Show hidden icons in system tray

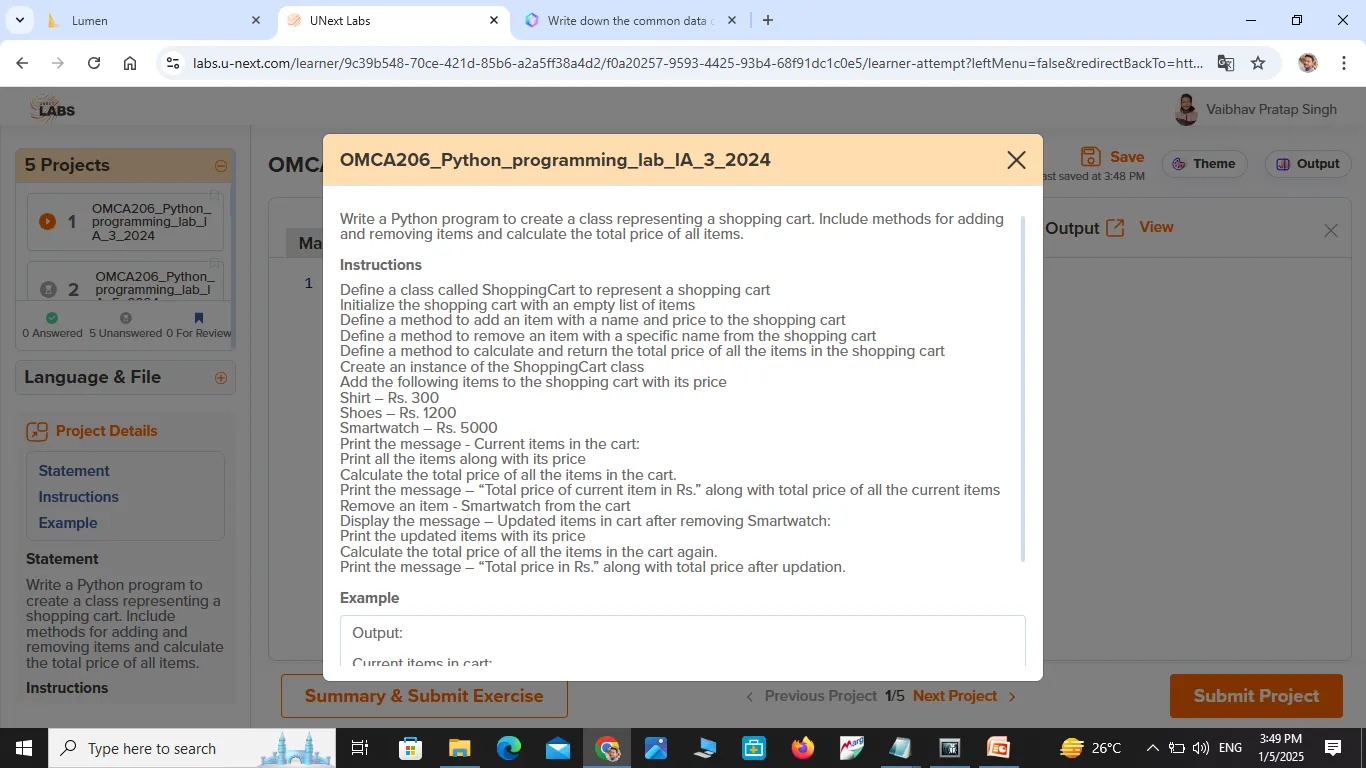pyautogui.click(x=1152, y=747)
